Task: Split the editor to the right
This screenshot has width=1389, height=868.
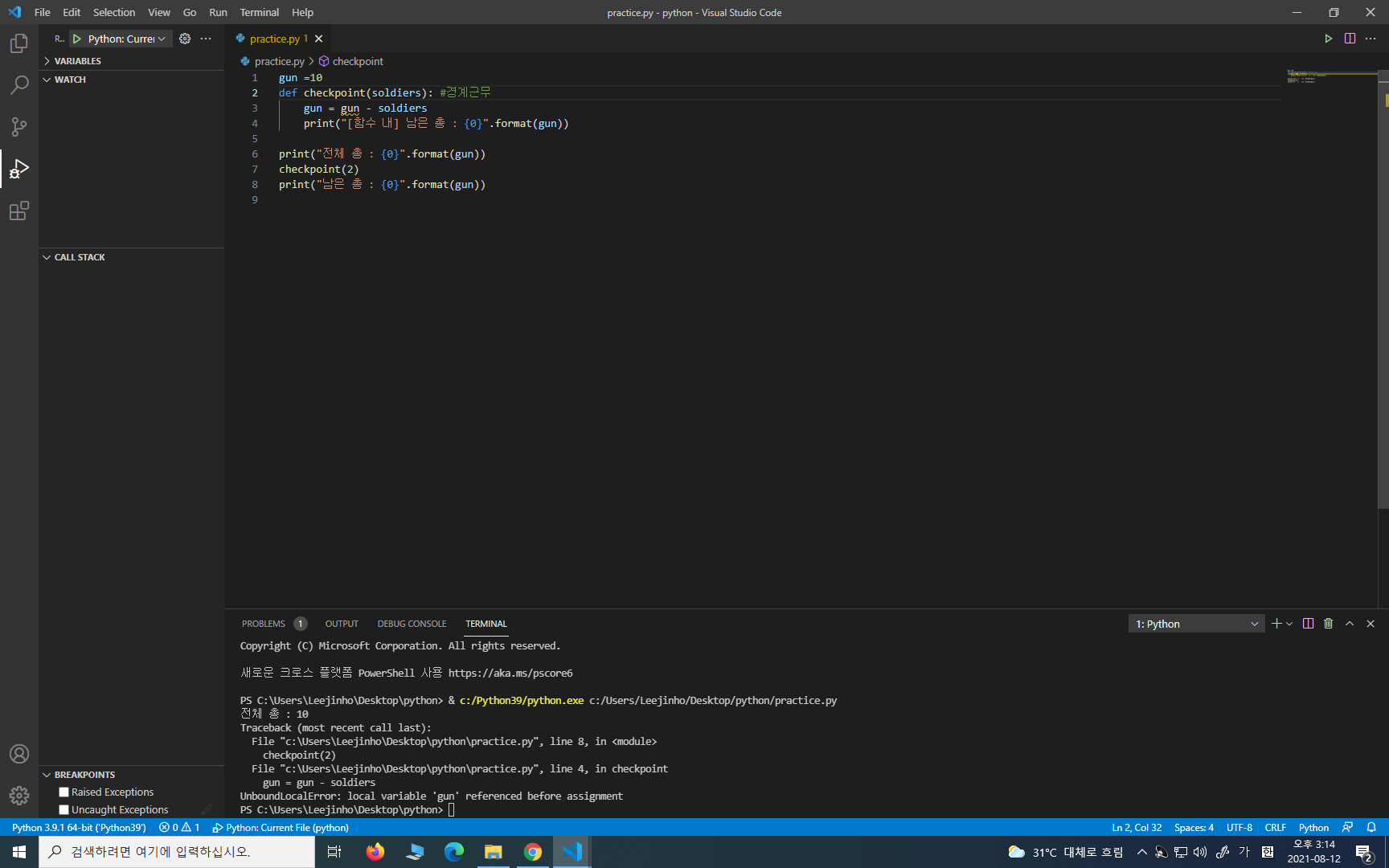Action: [x=1350, y=39]
